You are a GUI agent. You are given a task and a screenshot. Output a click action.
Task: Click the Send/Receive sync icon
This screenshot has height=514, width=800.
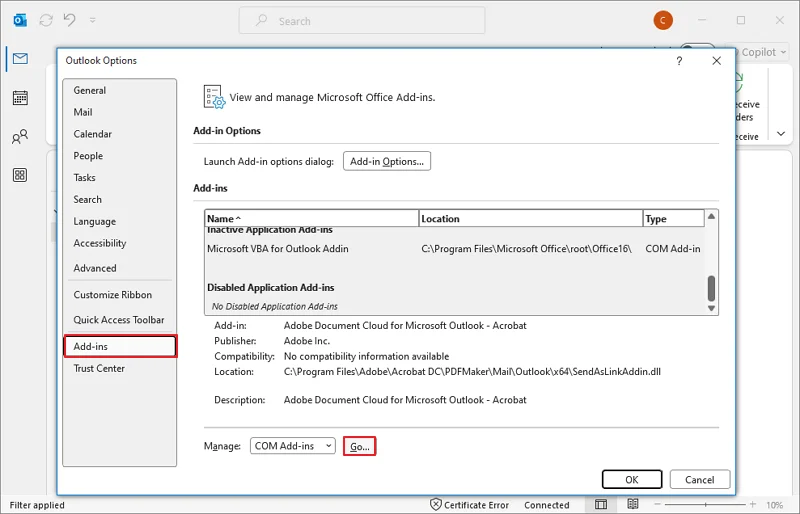tap(46, 20)
